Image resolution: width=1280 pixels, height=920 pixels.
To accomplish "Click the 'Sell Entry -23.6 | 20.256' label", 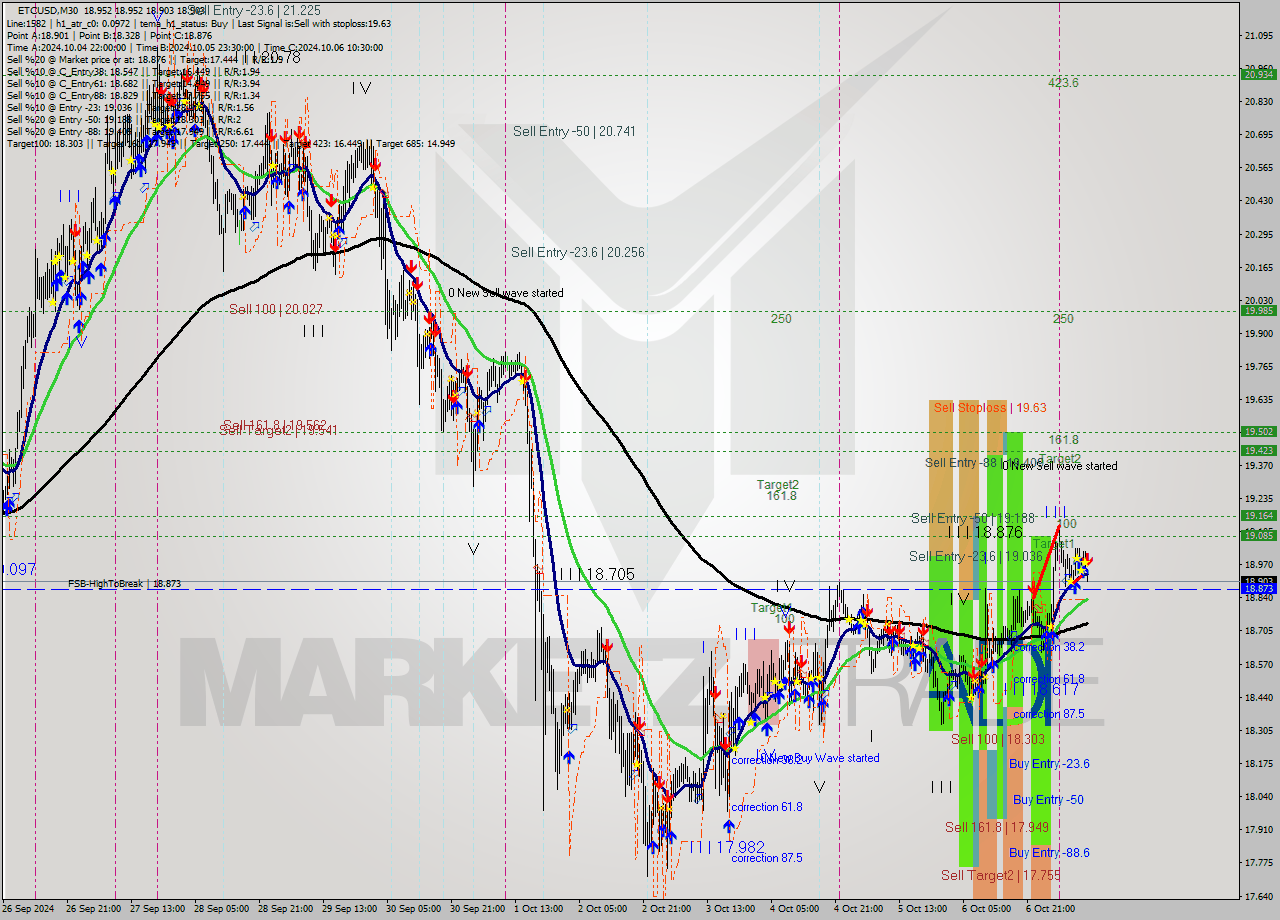I will tap(578, 252).
